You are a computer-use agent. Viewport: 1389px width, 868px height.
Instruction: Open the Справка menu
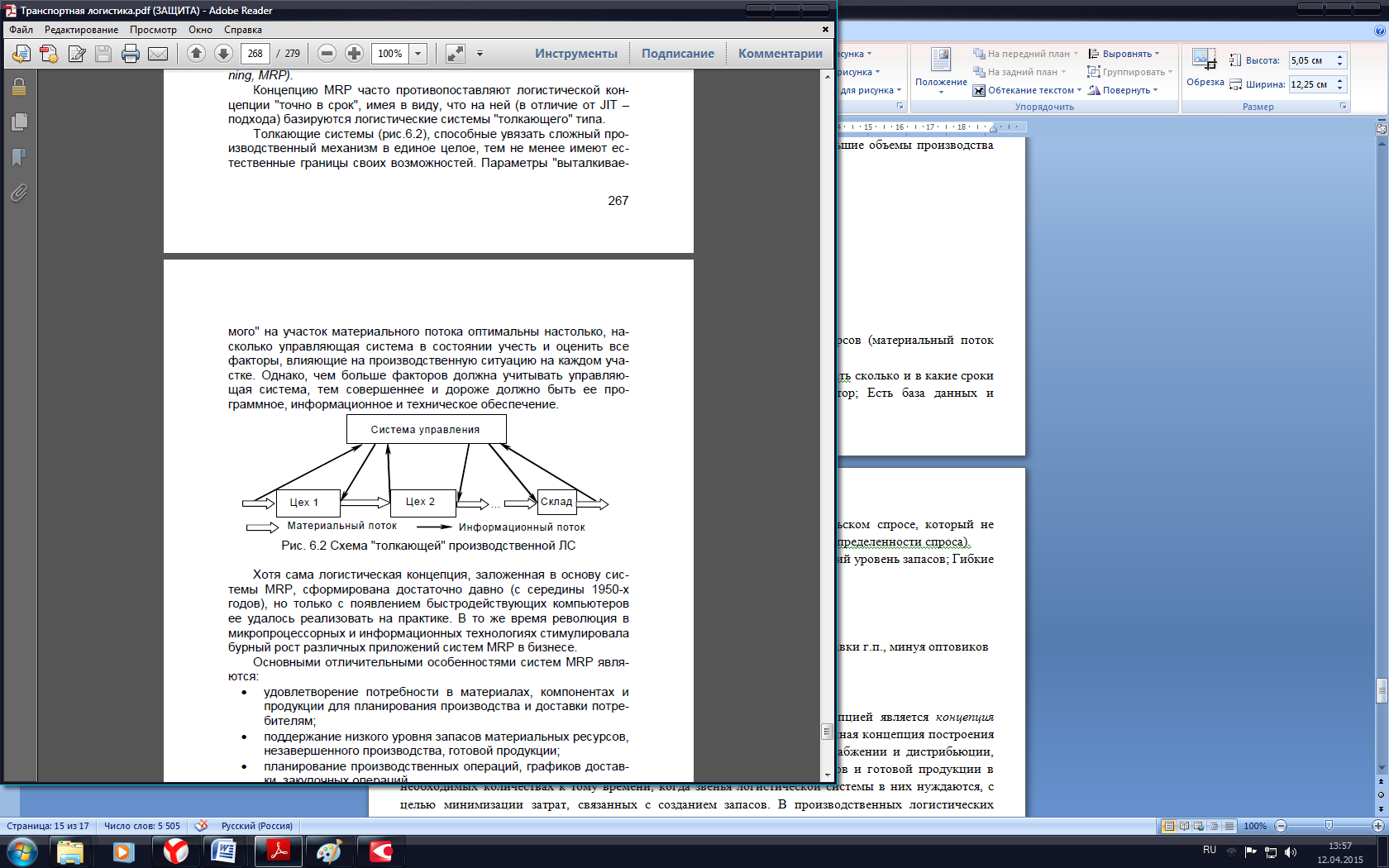(x=243, y=30)
